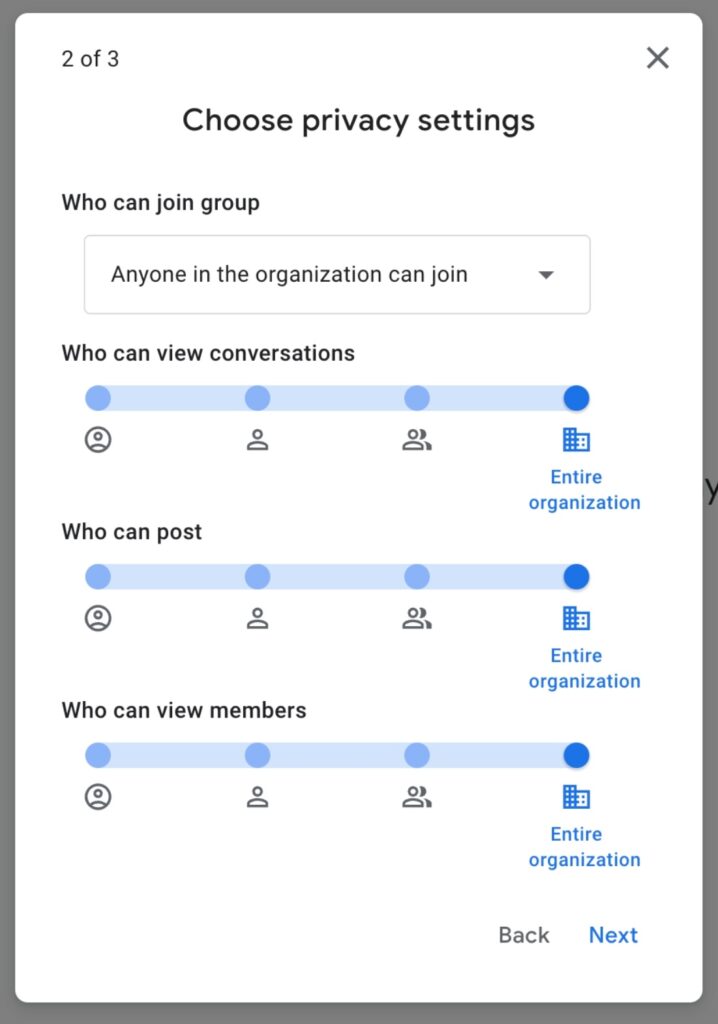
Task: Set view members slider to first stop
Action: tap(98, 755)
